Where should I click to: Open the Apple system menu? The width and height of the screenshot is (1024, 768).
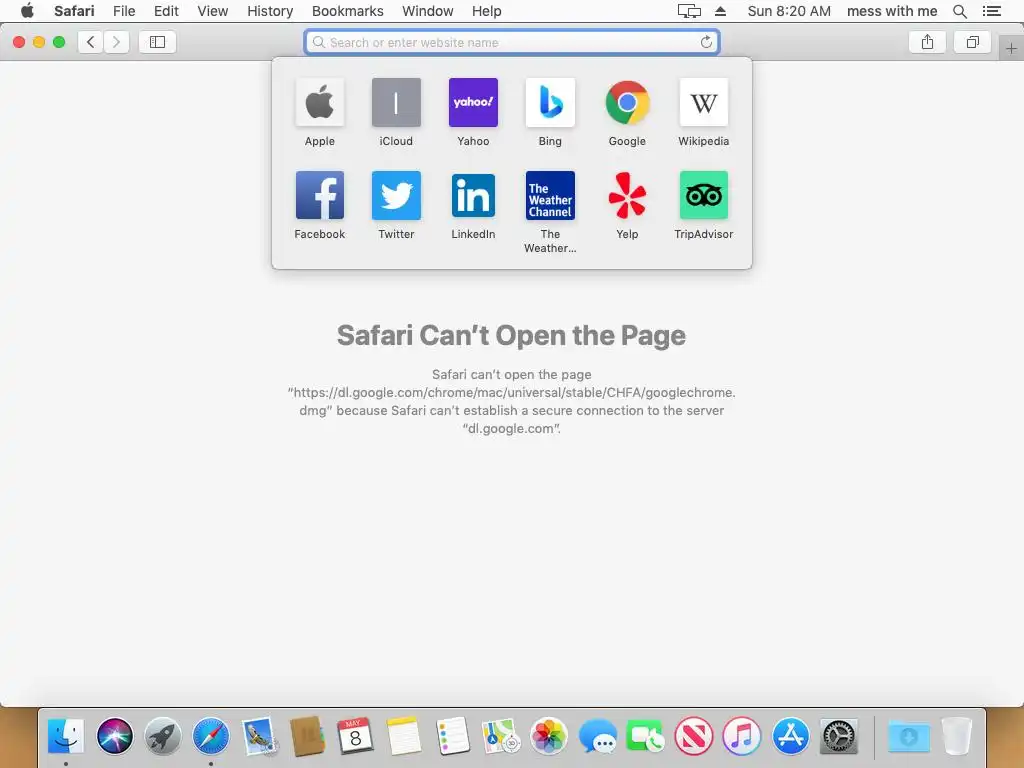point(27,11)
